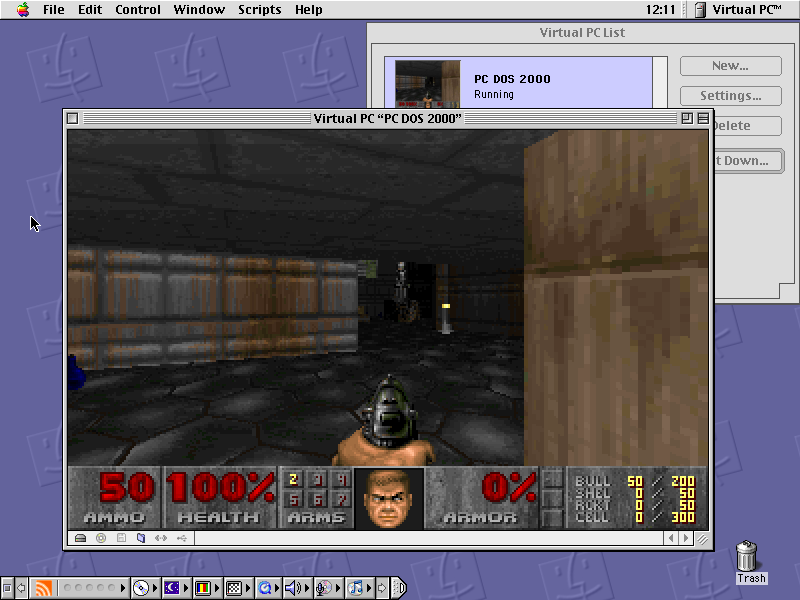
Task: Open the Window menu
Action: [x=199, y=10]
